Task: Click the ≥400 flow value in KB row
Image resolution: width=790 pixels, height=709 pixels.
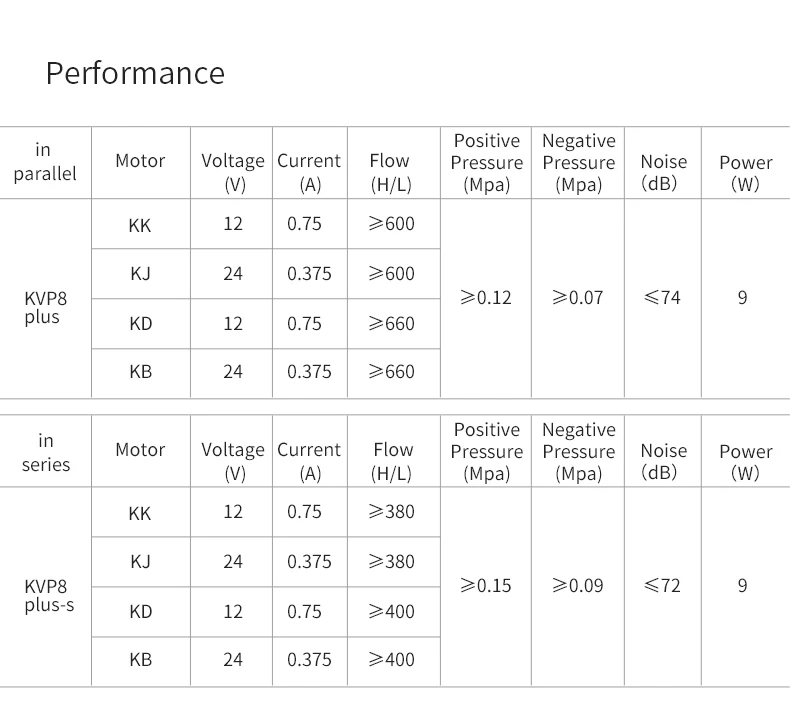Action: [390, 659]
